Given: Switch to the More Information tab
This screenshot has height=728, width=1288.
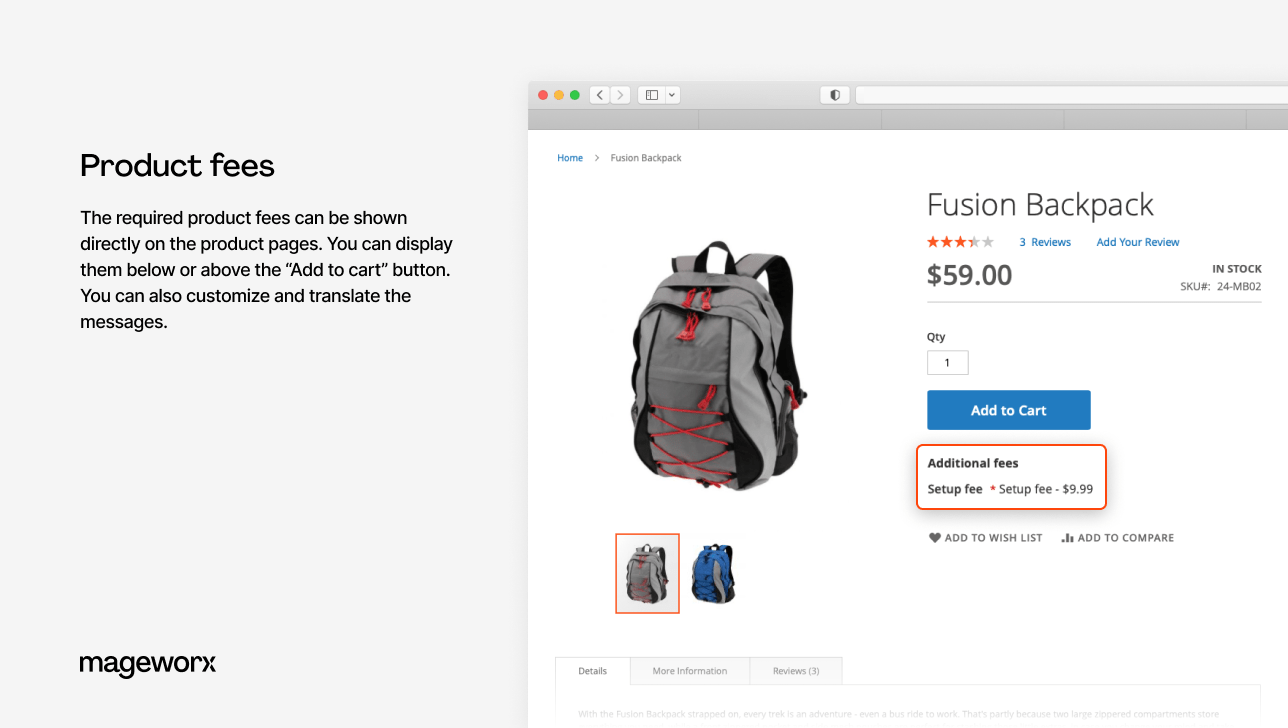Looking at the screenshot, I should [x=689, y=670].
